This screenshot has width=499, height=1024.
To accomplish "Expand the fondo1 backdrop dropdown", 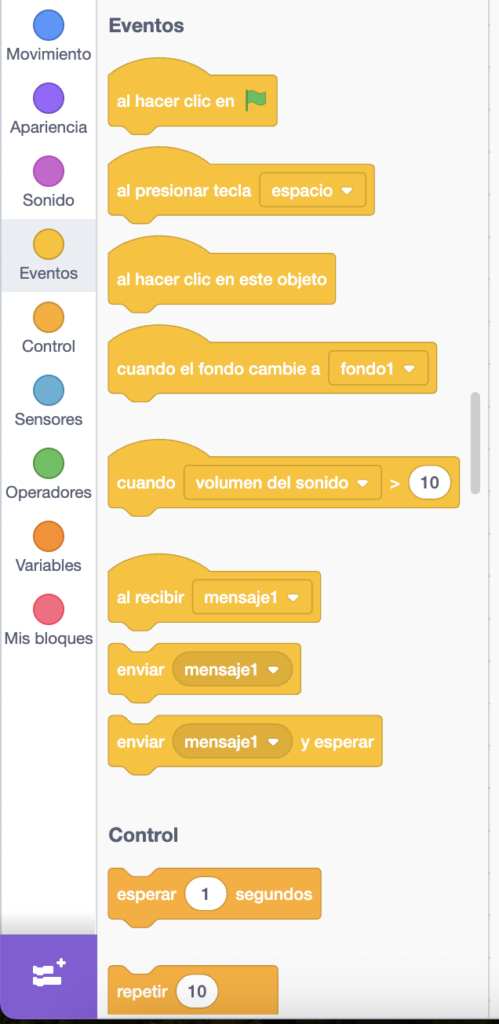I will (x=378, y=369).
